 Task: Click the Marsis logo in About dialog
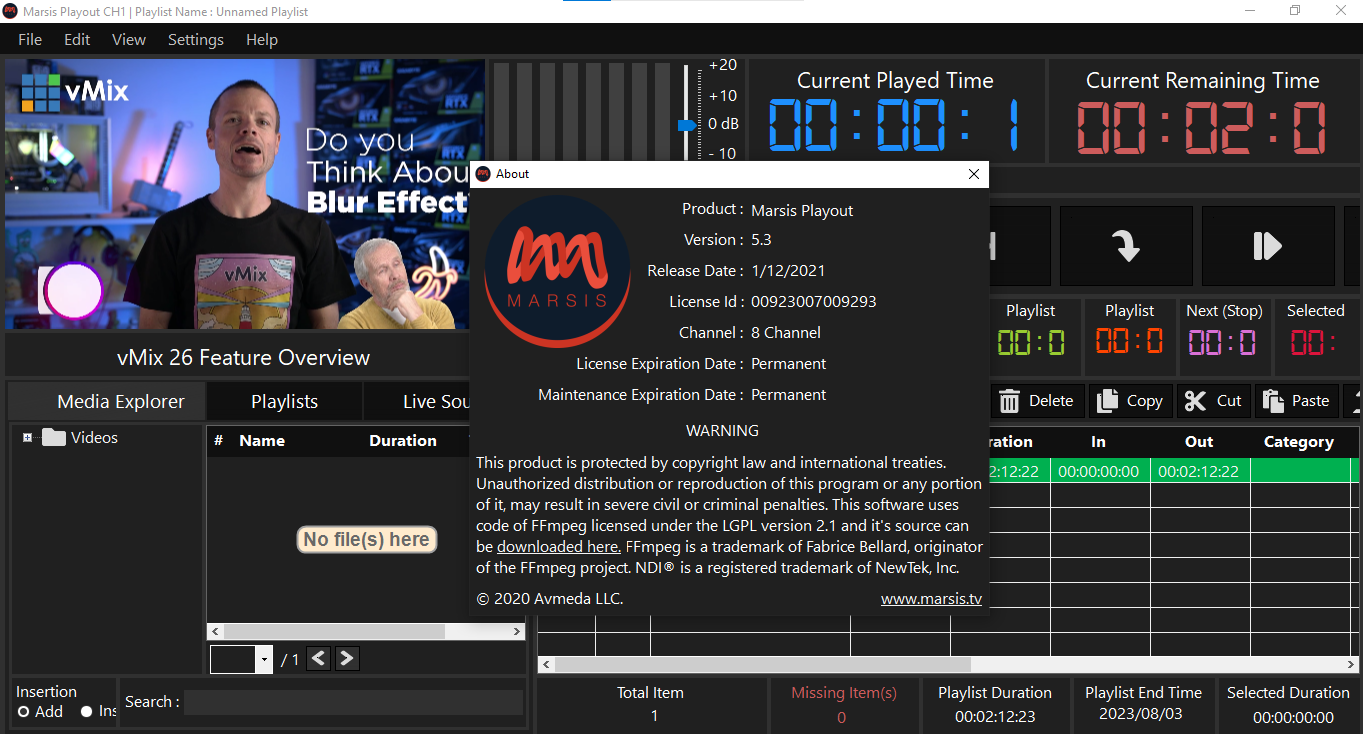[x=557, y=271]
